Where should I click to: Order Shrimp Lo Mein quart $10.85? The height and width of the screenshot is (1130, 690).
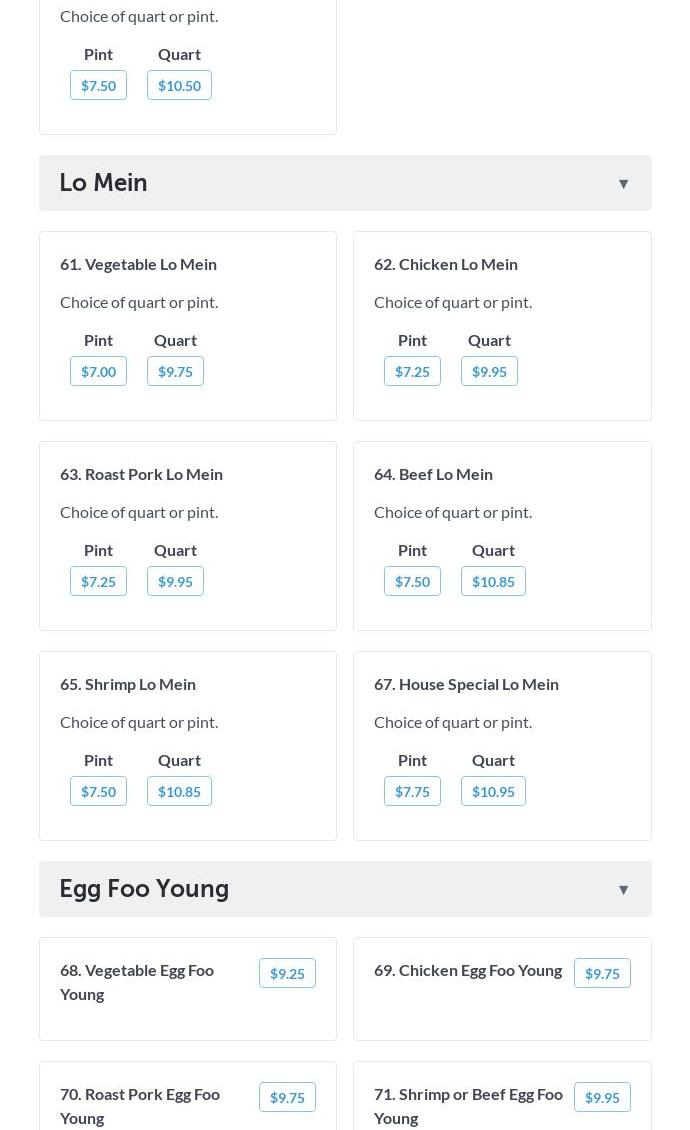click(x=179, y=791)
